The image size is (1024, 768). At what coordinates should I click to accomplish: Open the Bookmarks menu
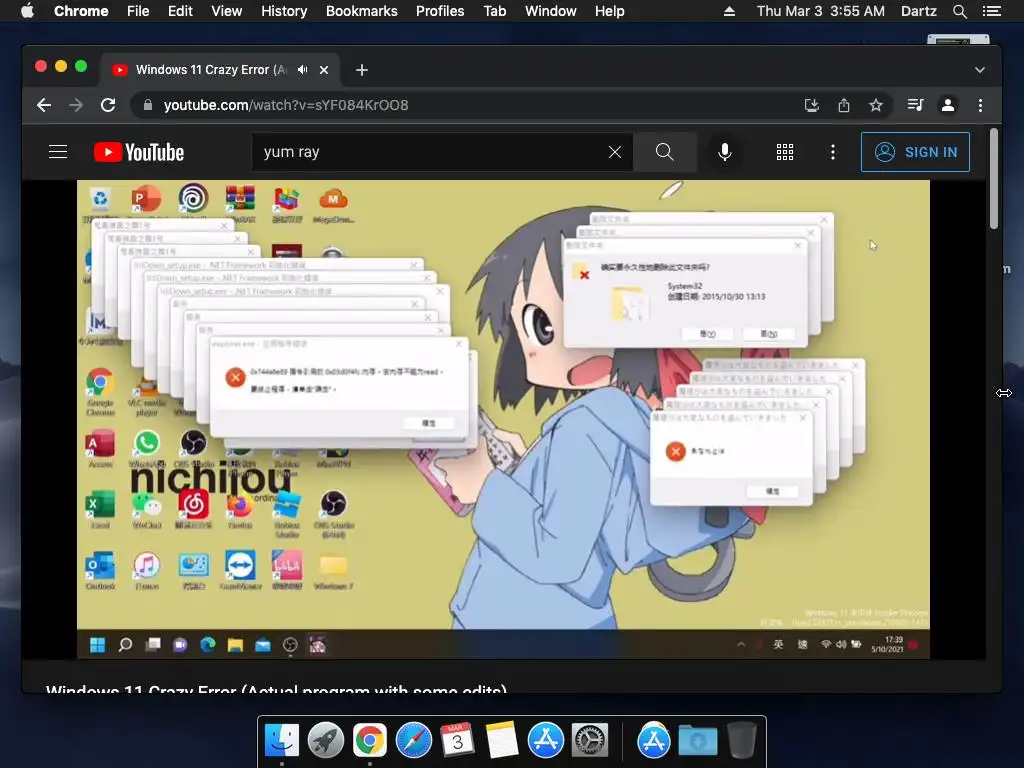(362, 11)
